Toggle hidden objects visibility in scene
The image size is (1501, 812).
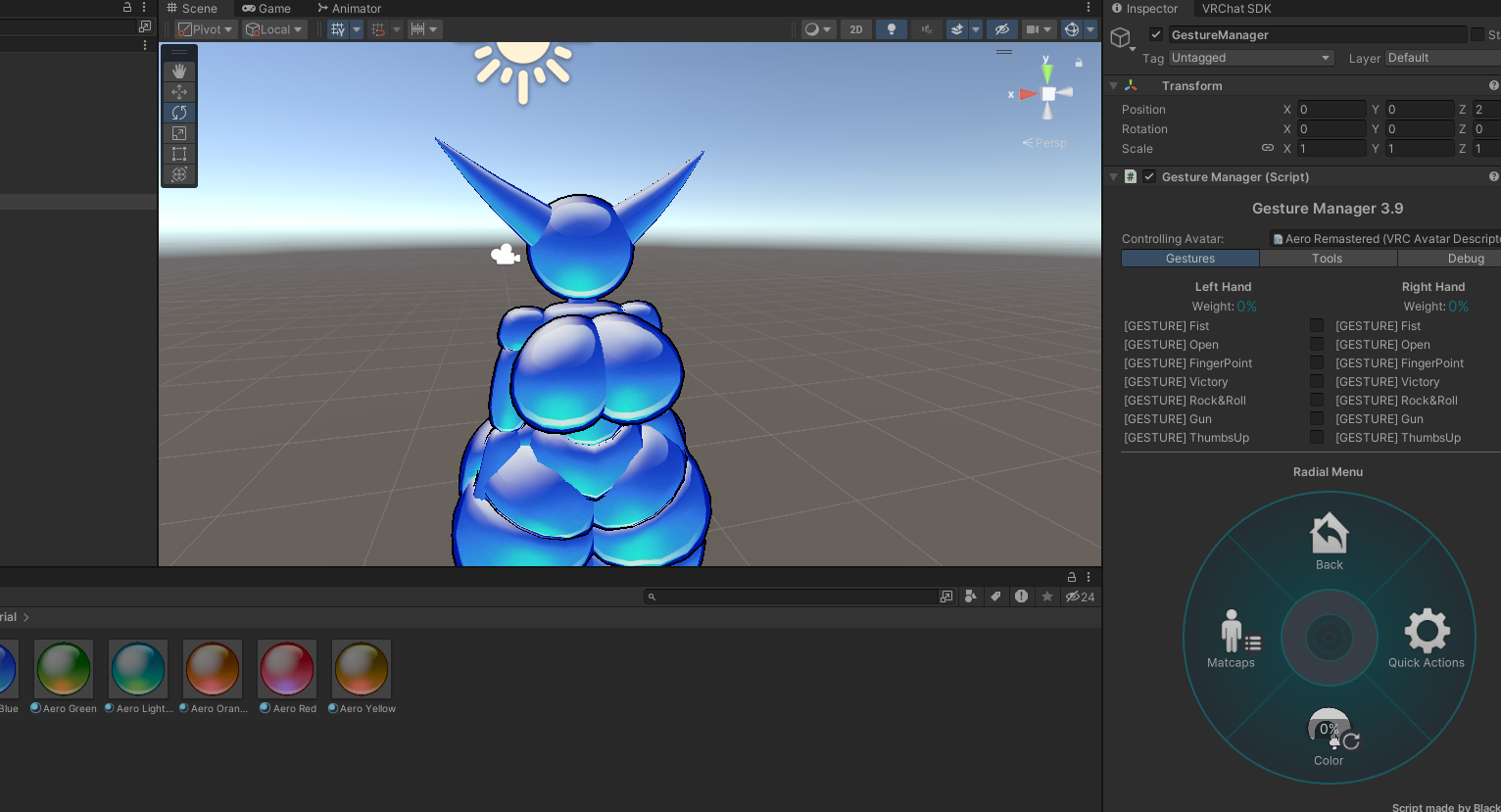[1001, 29]
